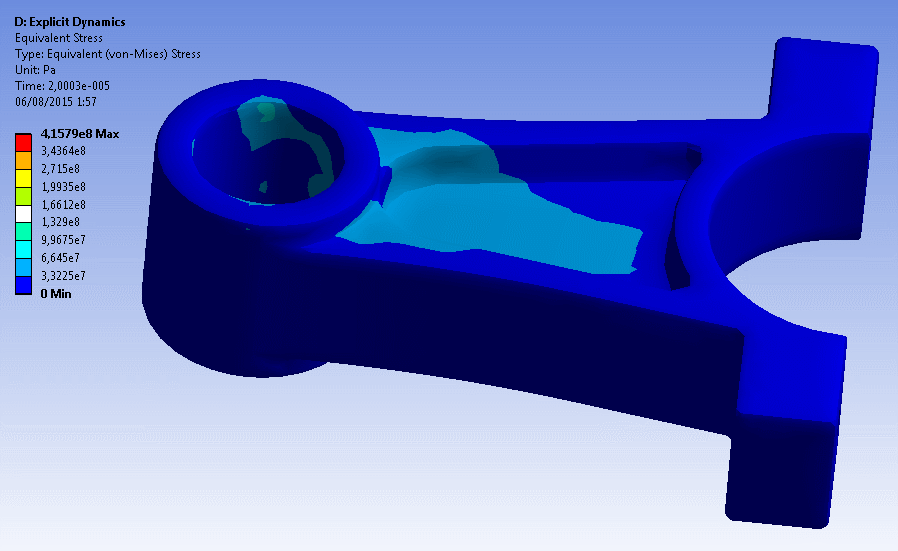Click the light blue stressed web region
The height and width of the screenshot is (551, 898).
coord(500,215)
